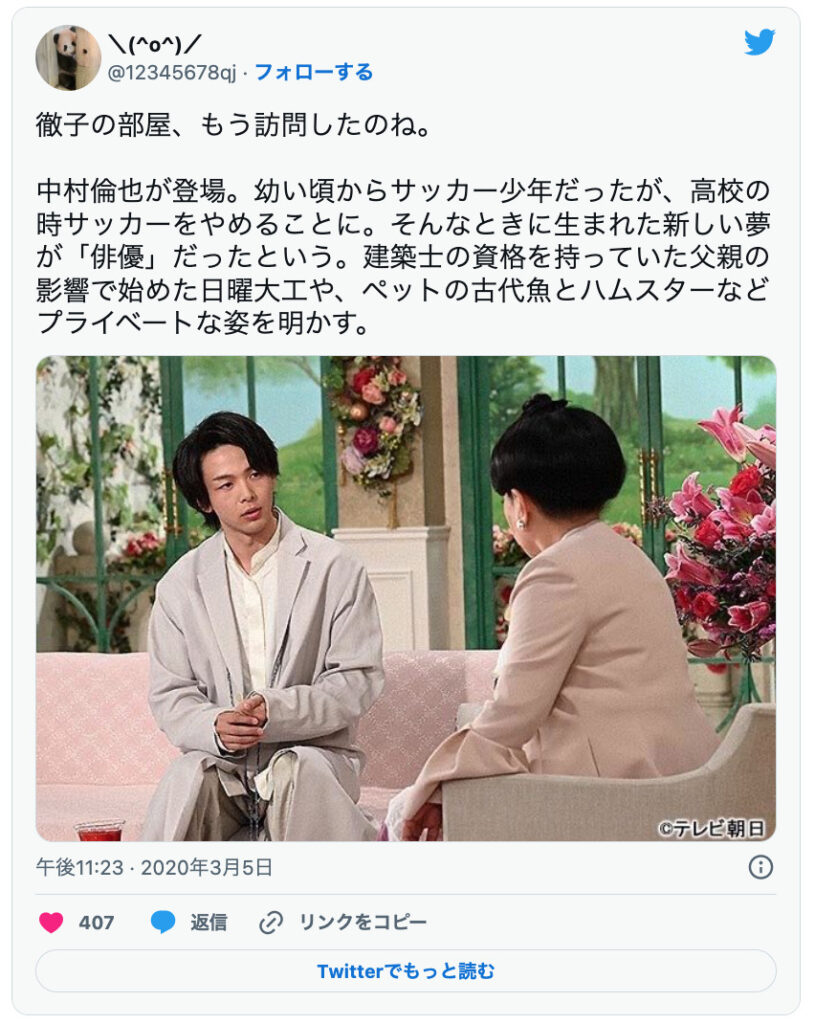Click the chain link copy icon
815x1024 pixels.
pyautogui.click(x=270, y=922)
